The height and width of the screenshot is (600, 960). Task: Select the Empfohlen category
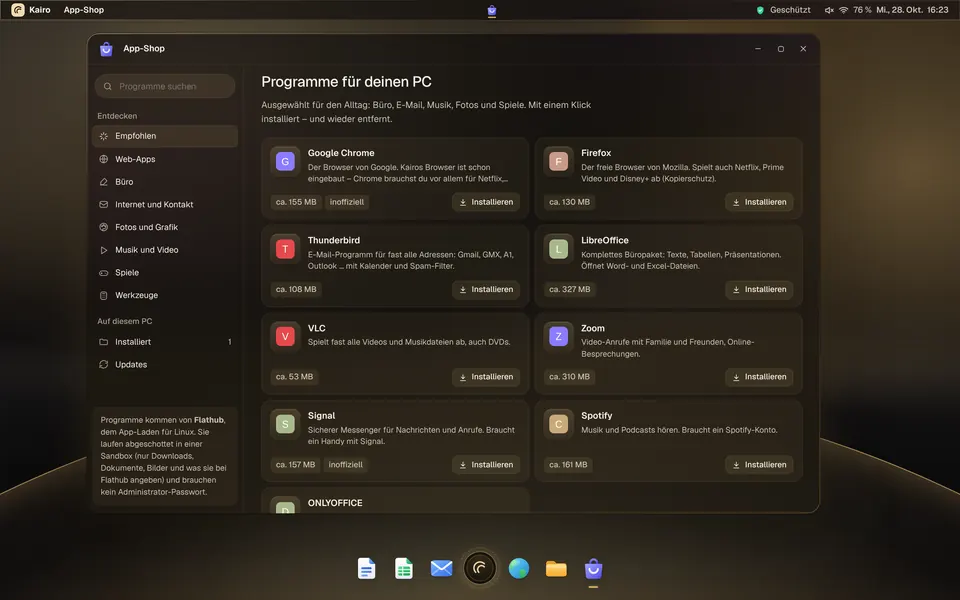point(165,136)
